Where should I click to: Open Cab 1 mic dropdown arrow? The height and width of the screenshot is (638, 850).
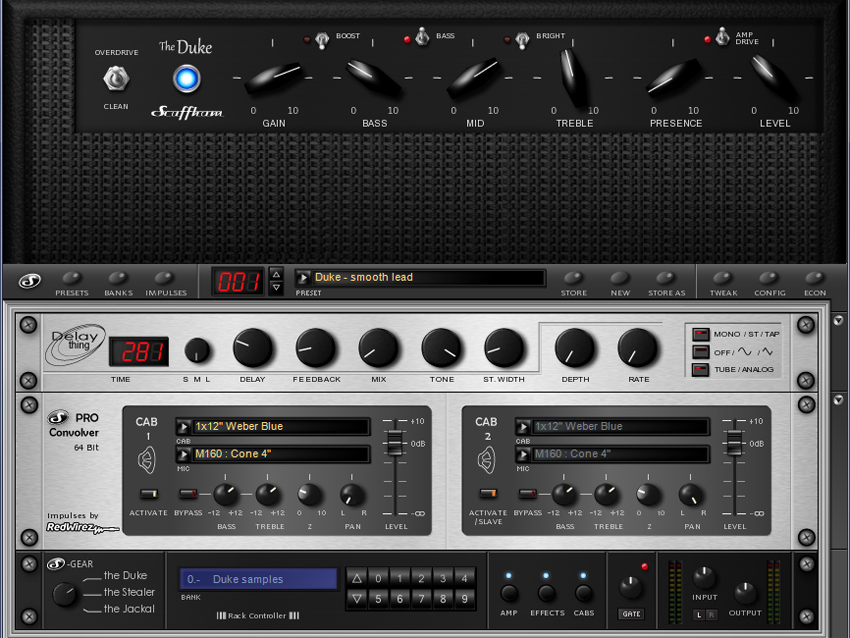pyautogui.click(x=183, y=454)
